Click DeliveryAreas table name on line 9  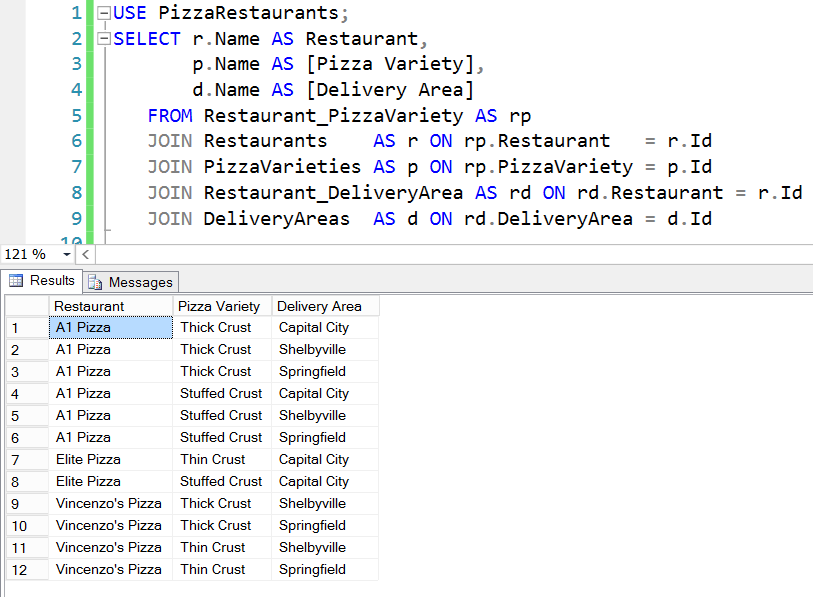click(277, 218)
